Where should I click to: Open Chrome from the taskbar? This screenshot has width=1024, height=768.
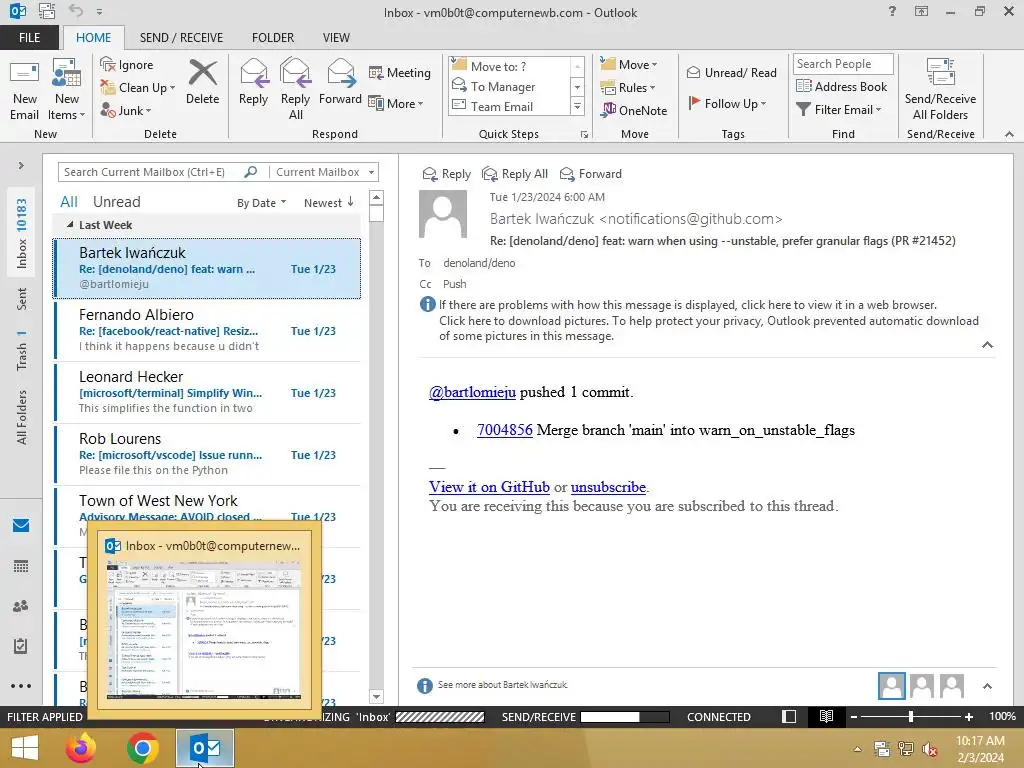point(143,748)
